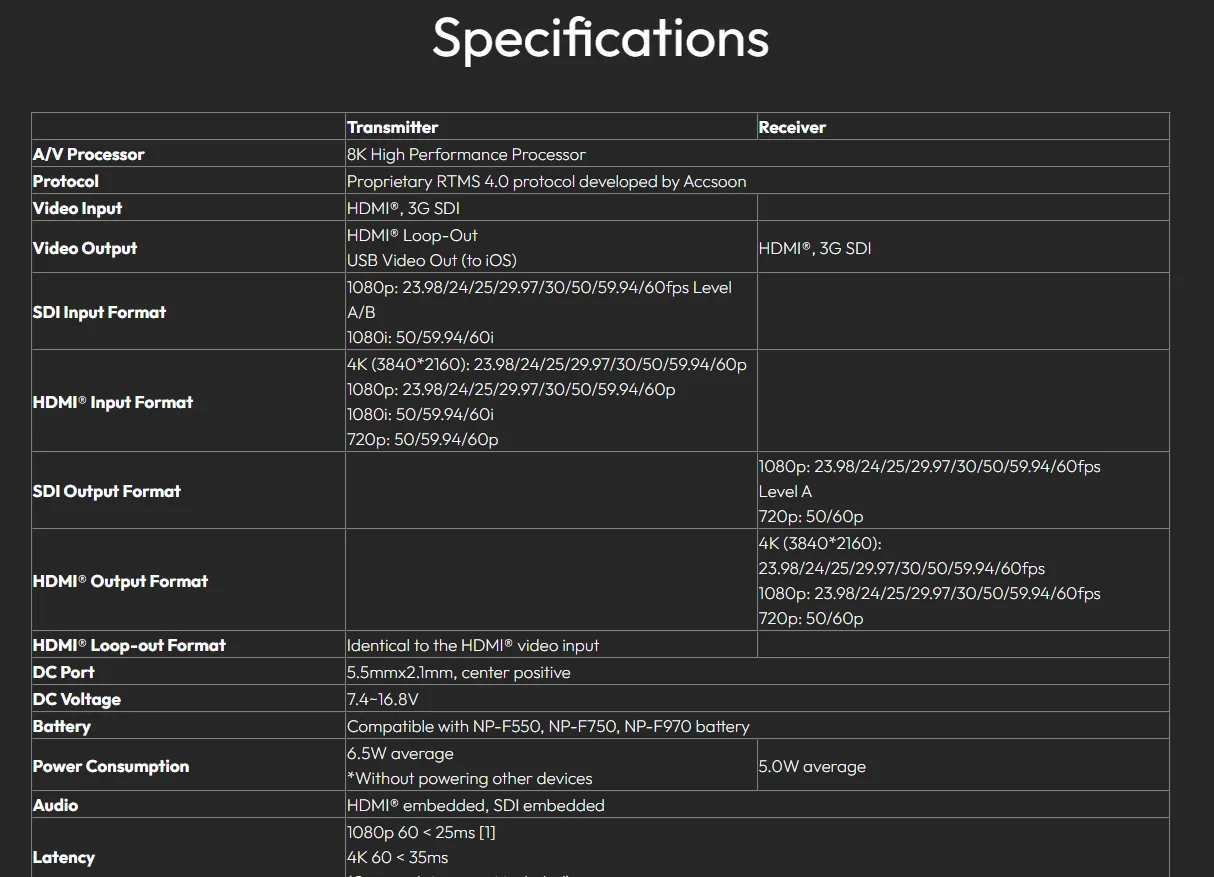This screenshot has width=1214, height=877.
Task: Click the Power Consumption row label
Action: (111, 766)
